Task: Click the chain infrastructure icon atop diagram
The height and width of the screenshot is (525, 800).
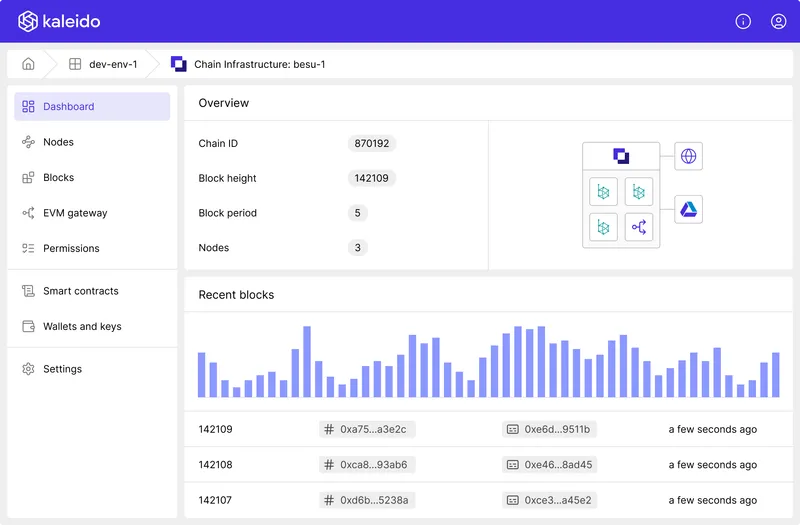Action: [621, 156]
